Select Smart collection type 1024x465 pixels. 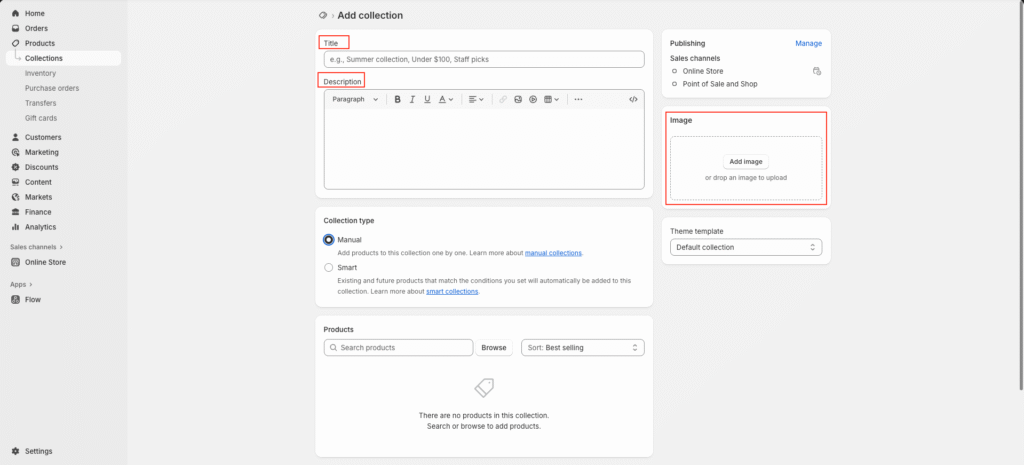(x=329, y=268)
